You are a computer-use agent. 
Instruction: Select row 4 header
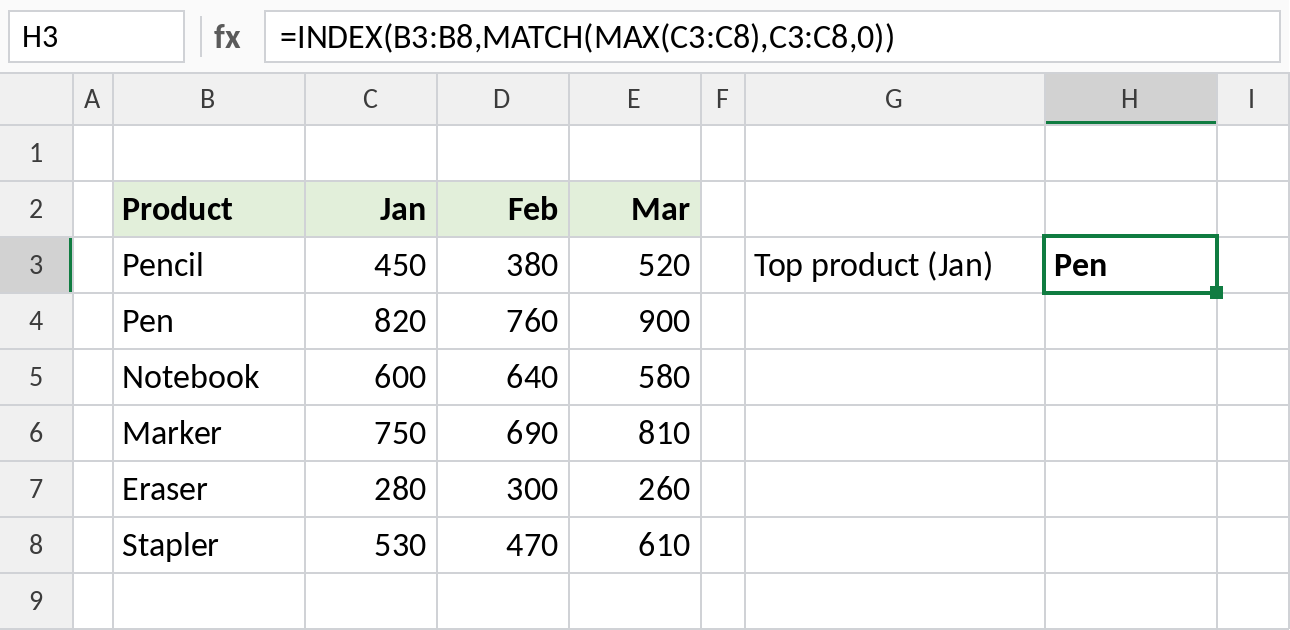pyautogui.click(x=37, y=321)
